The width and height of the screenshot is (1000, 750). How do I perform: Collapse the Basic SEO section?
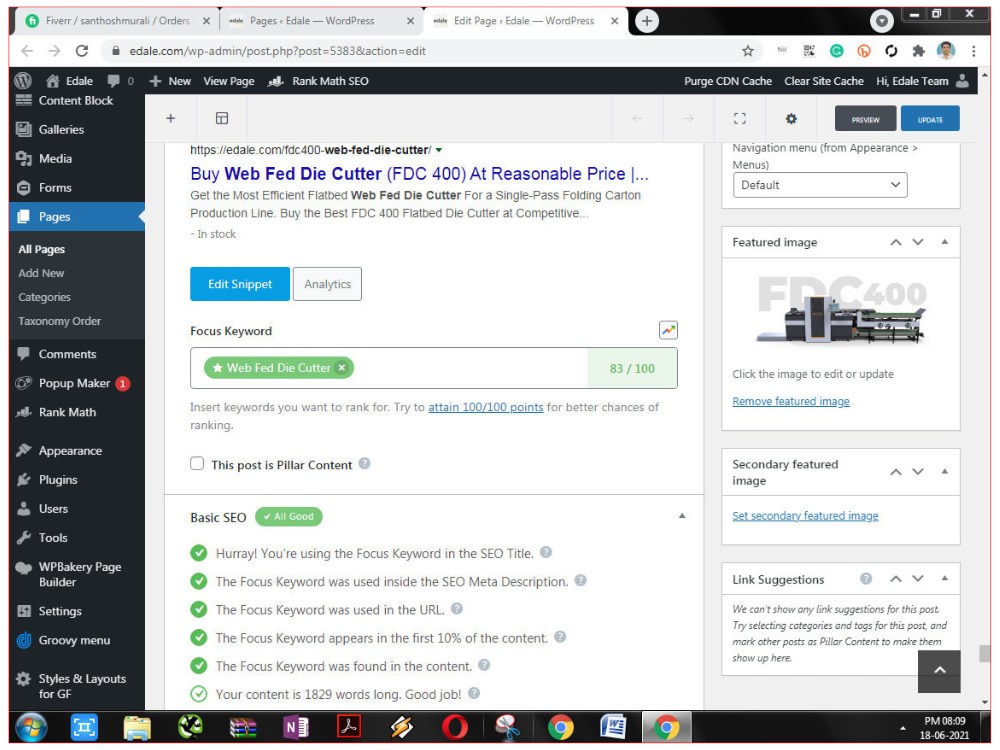point(682,516)
